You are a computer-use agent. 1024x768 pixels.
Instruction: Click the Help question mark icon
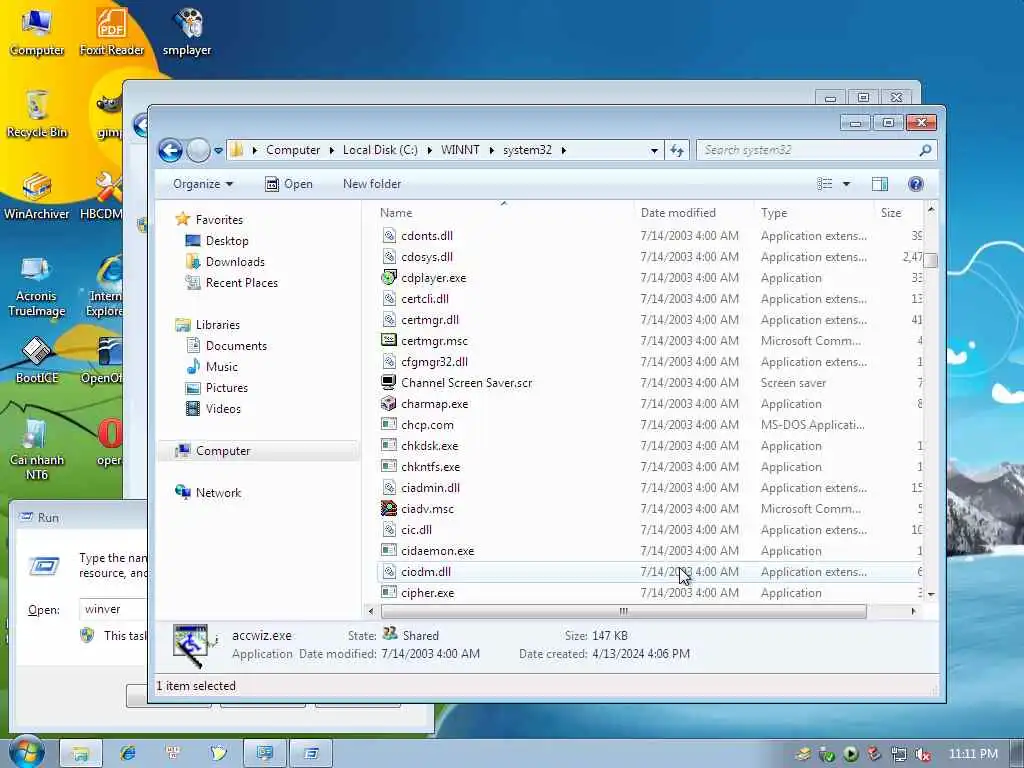click(916, 184)
